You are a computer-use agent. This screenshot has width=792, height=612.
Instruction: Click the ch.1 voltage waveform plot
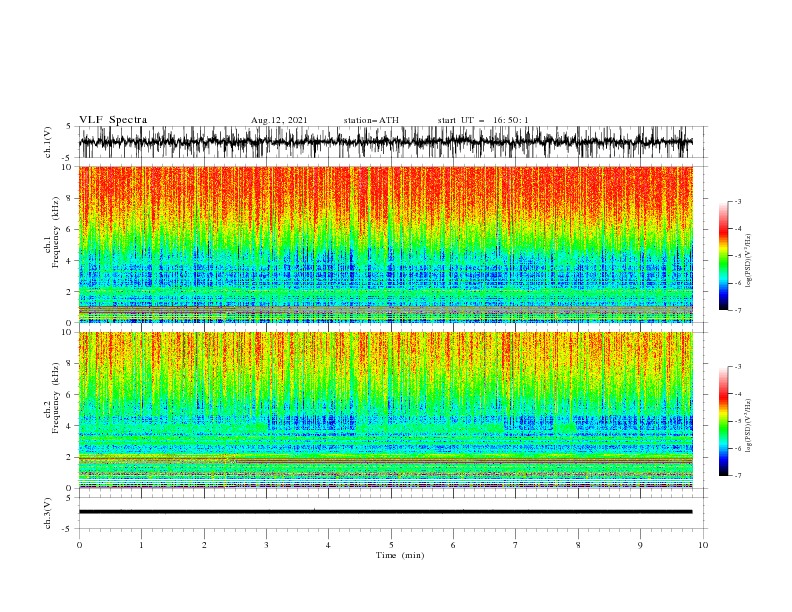pyautogui.click(x=385, y=142)
